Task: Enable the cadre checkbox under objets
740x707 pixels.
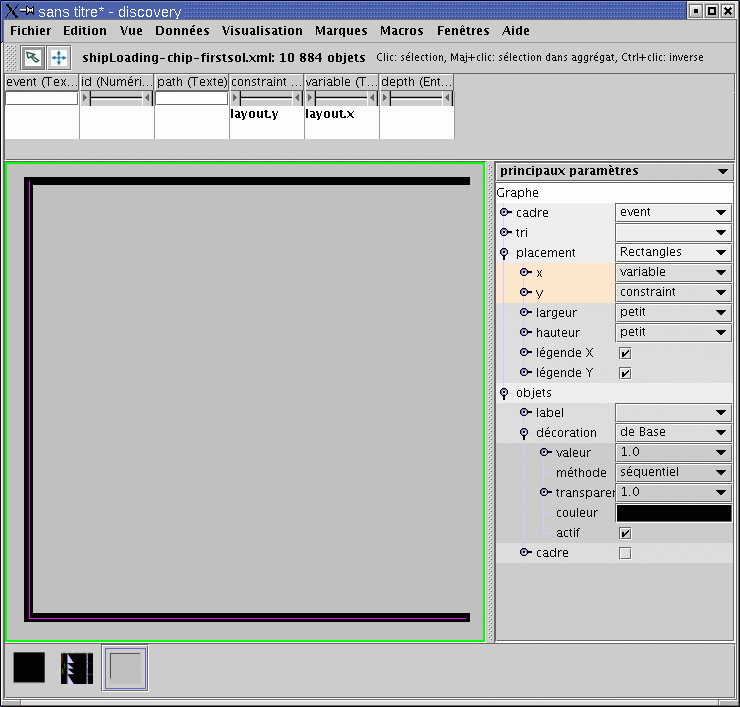Action: [625, 553]
